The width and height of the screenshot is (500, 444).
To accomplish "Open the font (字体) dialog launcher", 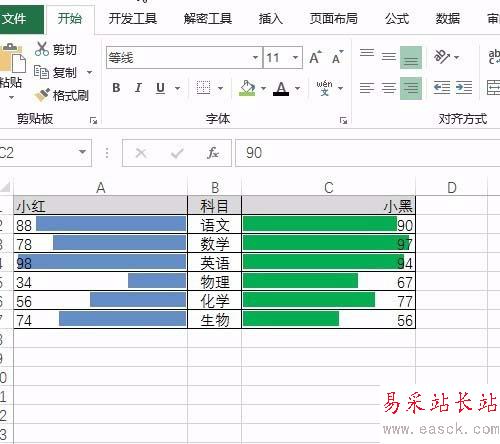I will point(343,121).
